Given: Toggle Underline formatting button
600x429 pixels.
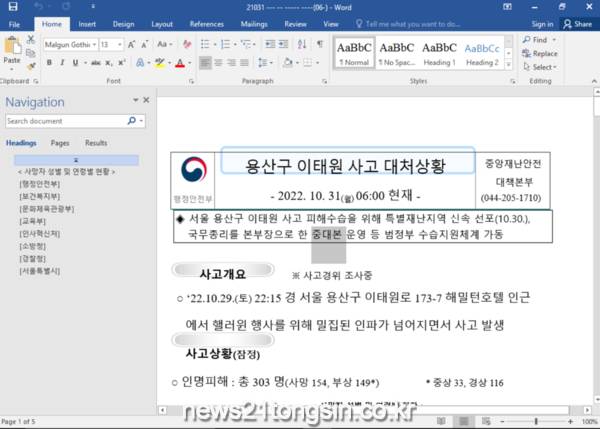Looking at the screenshot, I should (77, 63).
